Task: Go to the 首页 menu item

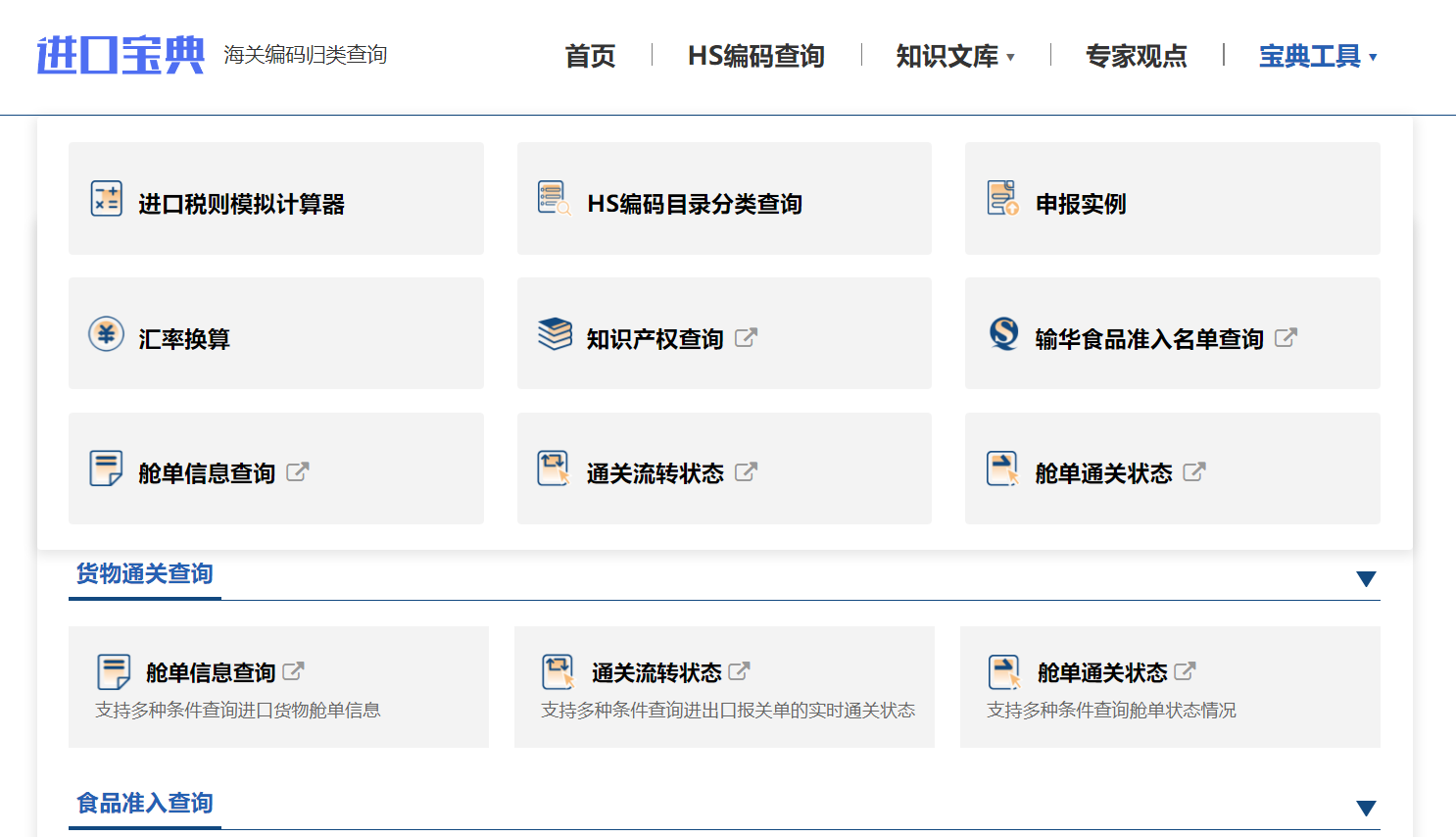Action: (x=589, y=57)
